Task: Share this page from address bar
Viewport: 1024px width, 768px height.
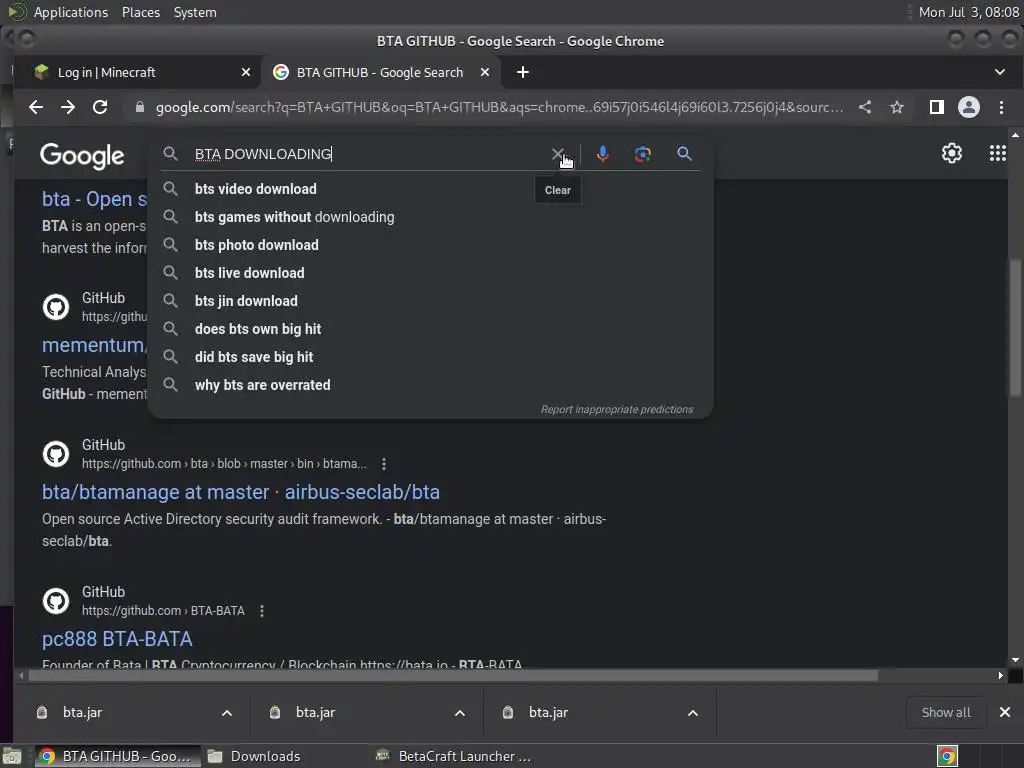Action: pos(865,107)
